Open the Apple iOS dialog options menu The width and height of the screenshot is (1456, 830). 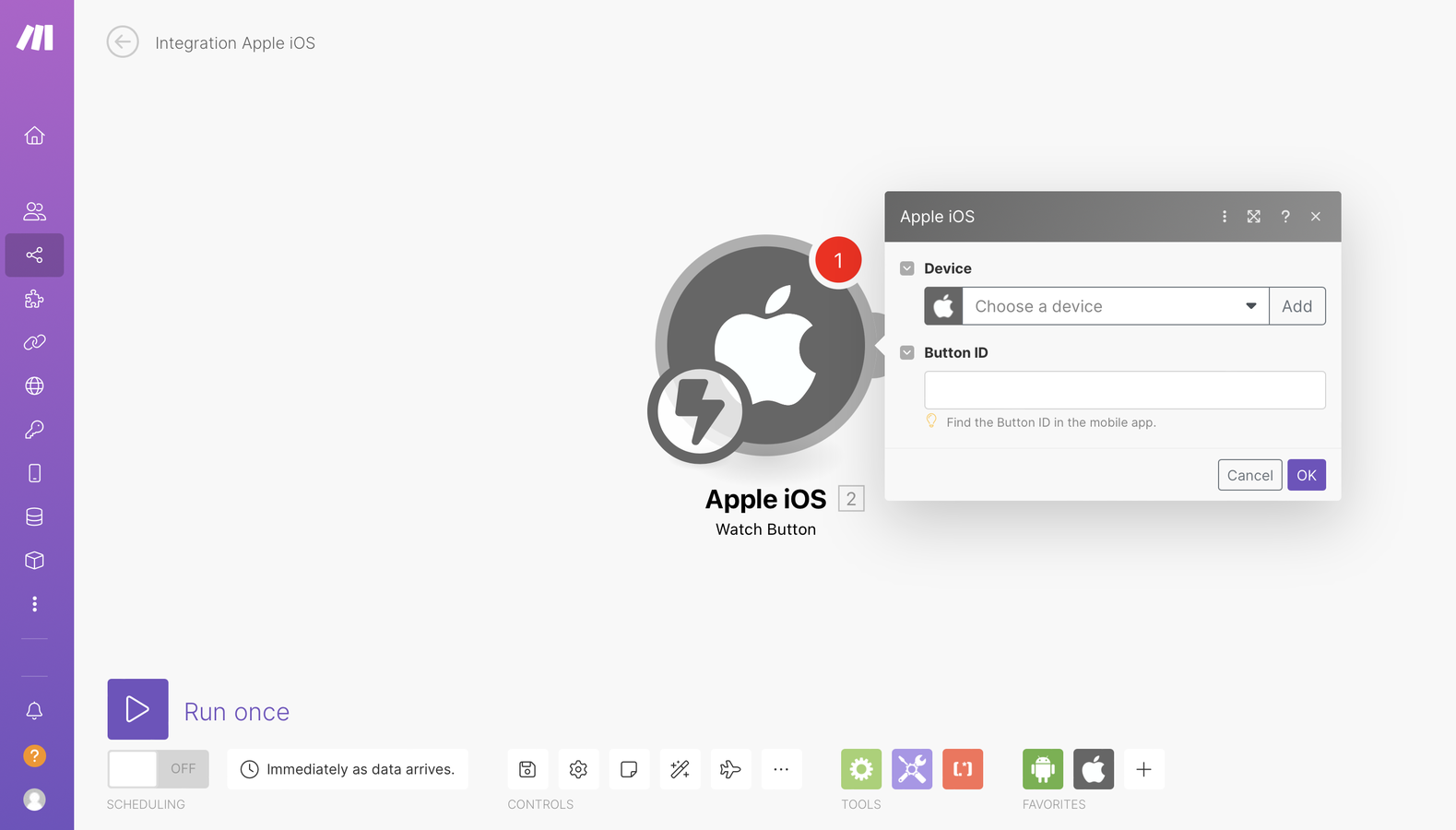(x=1225, y=217)
